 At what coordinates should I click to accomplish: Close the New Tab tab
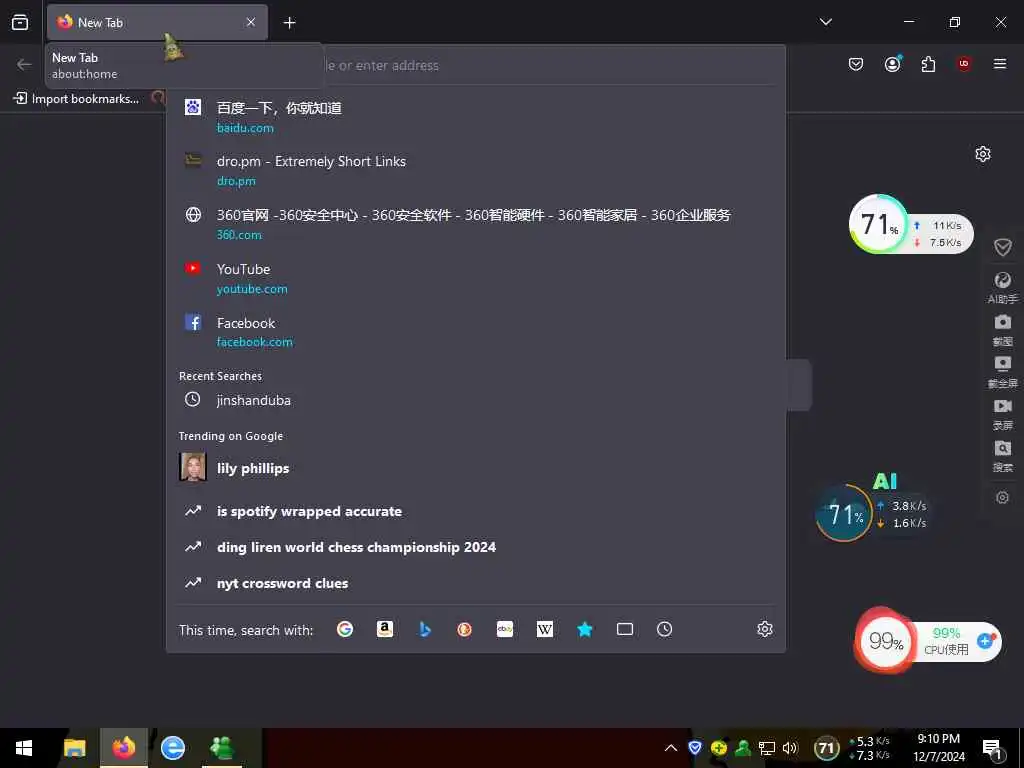pyautogui.click(x=251, y=22)
